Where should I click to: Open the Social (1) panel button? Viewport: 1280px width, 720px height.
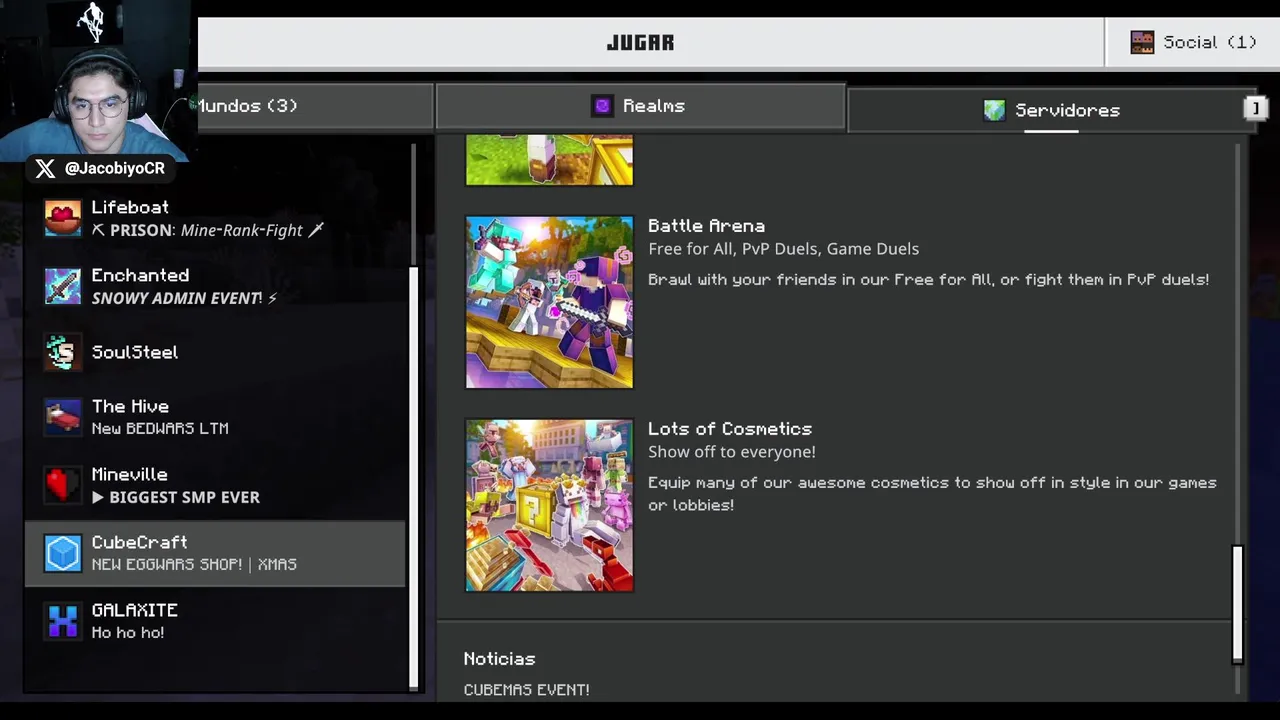point(1192,42)
